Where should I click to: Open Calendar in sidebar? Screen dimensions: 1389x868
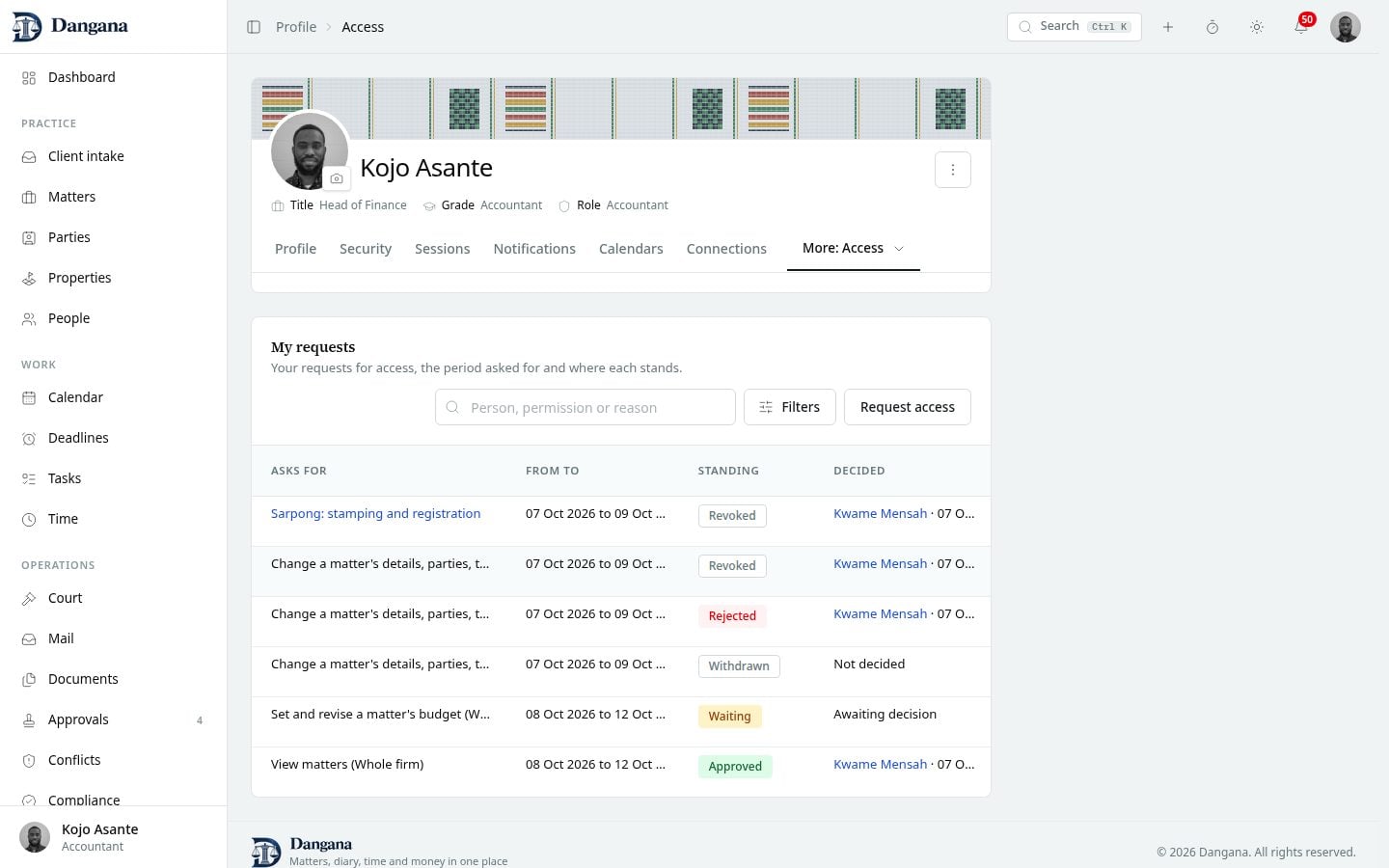114,397
